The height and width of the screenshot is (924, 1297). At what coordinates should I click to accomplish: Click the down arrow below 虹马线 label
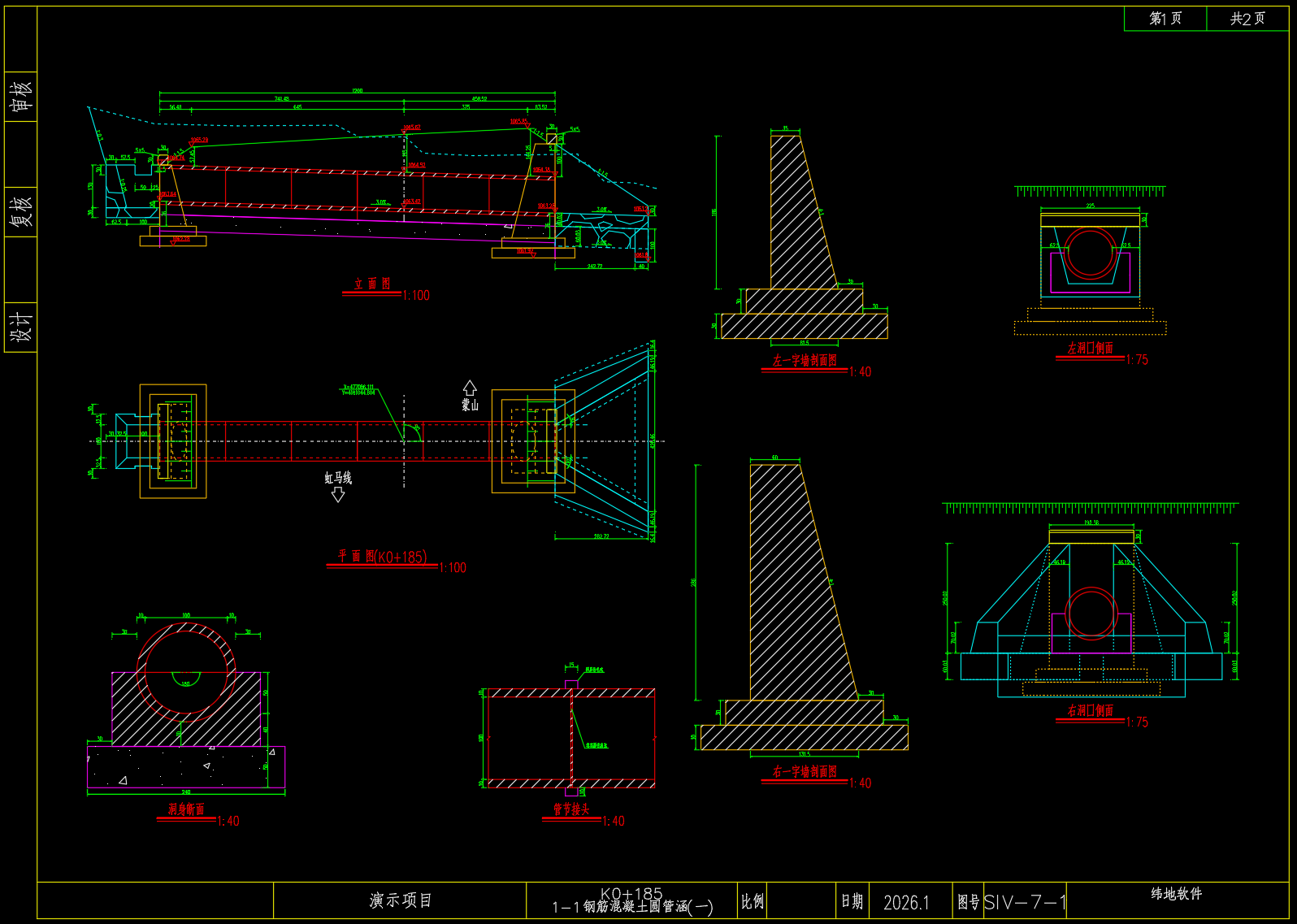click(x=338, y=494)
